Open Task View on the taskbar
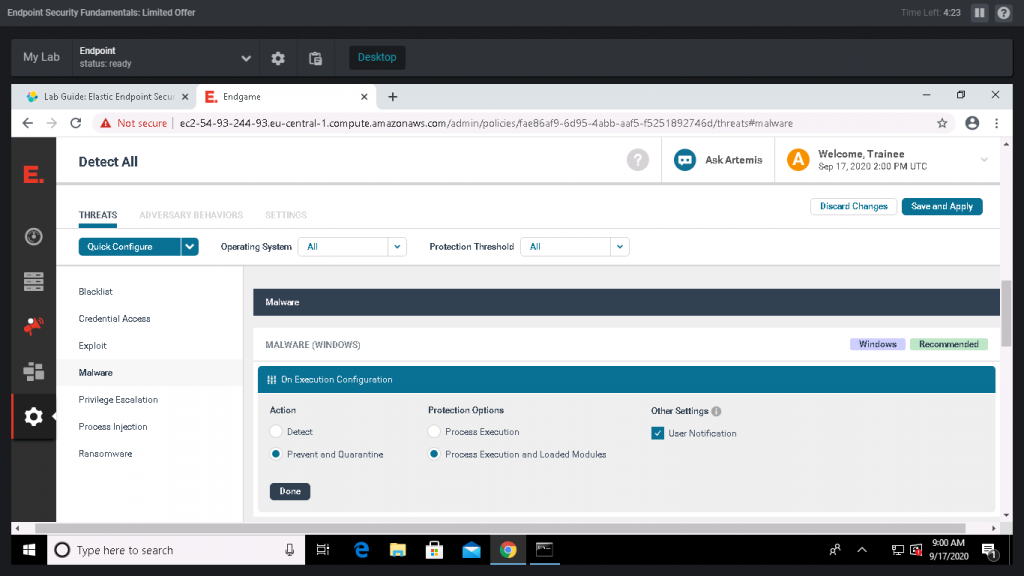 [x=323, y=550]
